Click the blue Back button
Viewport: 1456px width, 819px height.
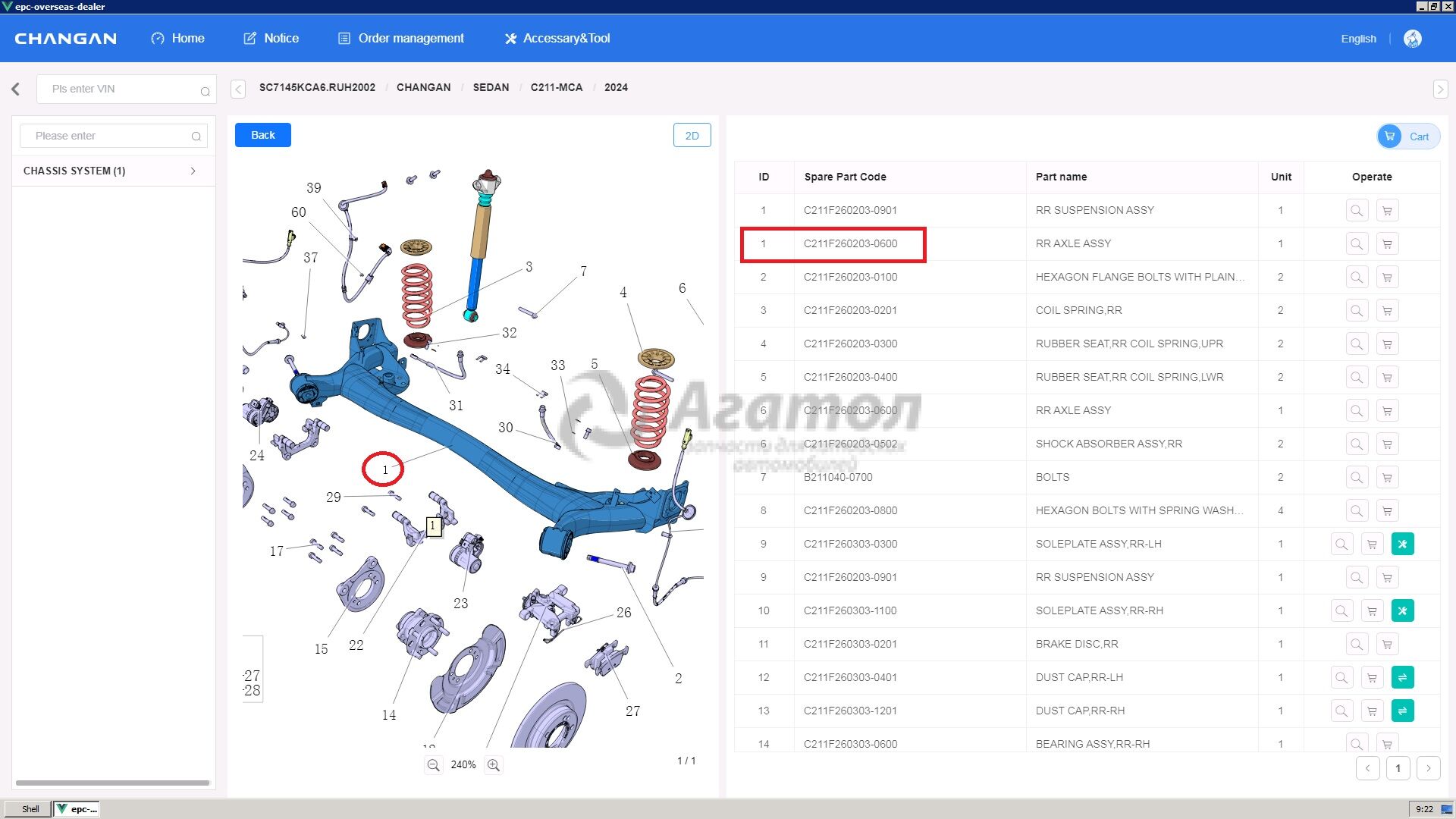point(262,135)
